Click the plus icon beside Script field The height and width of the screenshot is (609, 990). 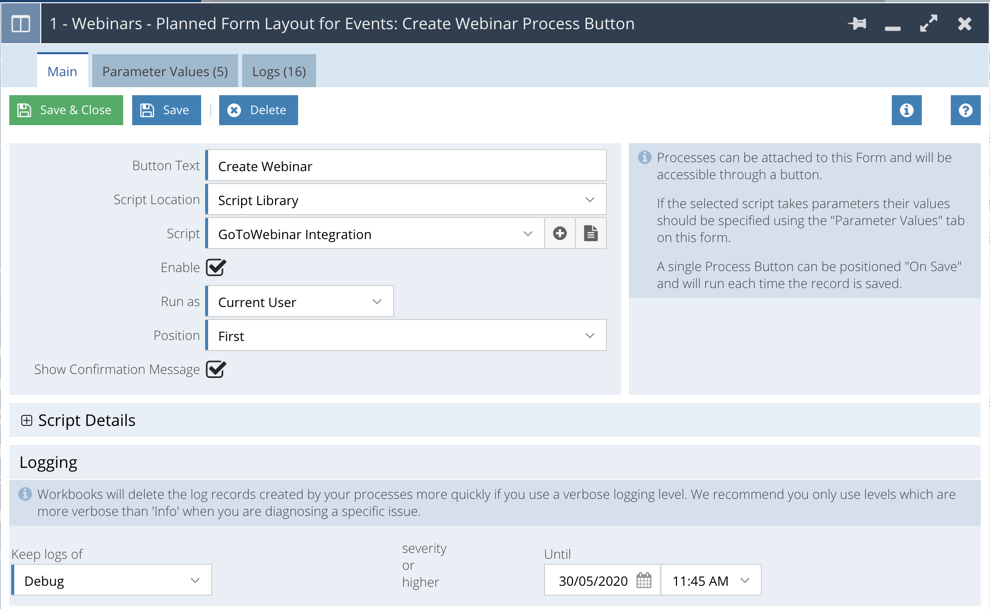click(560, 234)
